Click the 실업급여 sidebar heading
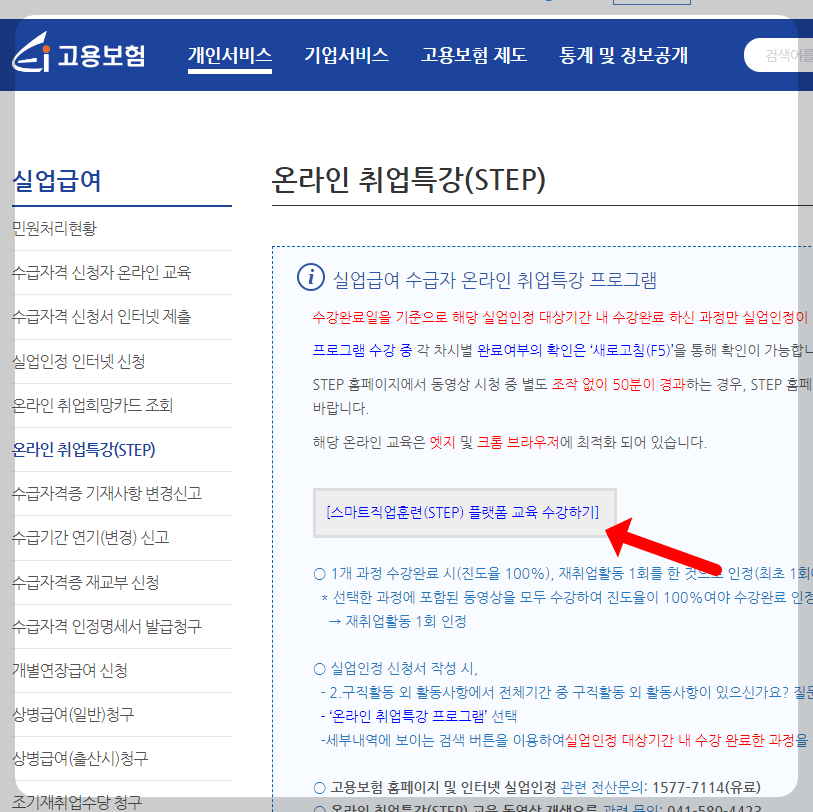Screen dimensions: 813x812 tap(57, 181)
